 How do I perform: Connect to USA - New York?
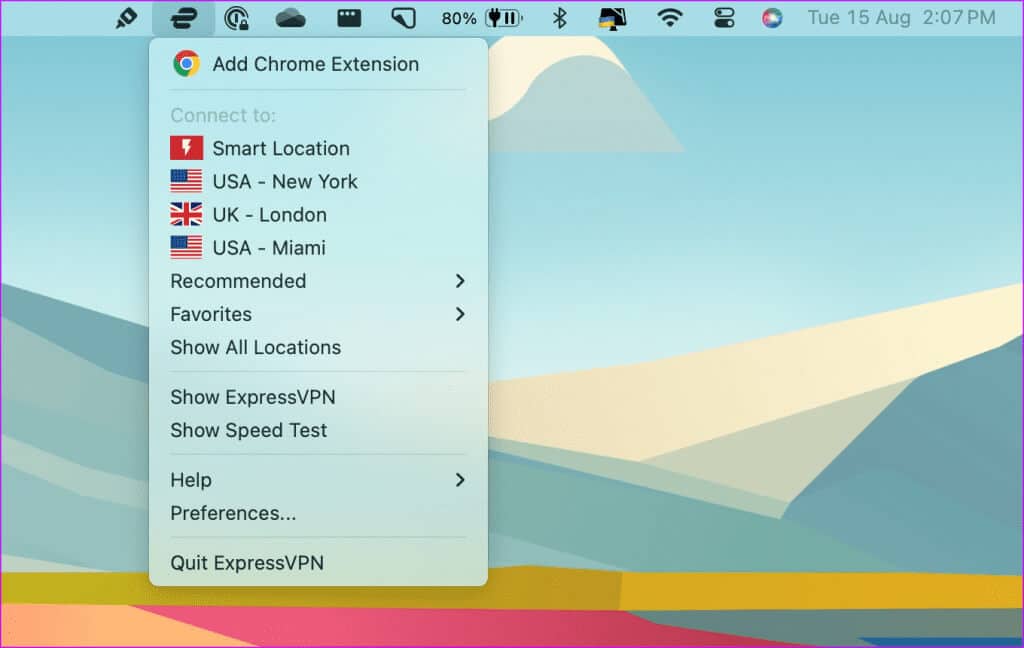(x=284, y=181)
